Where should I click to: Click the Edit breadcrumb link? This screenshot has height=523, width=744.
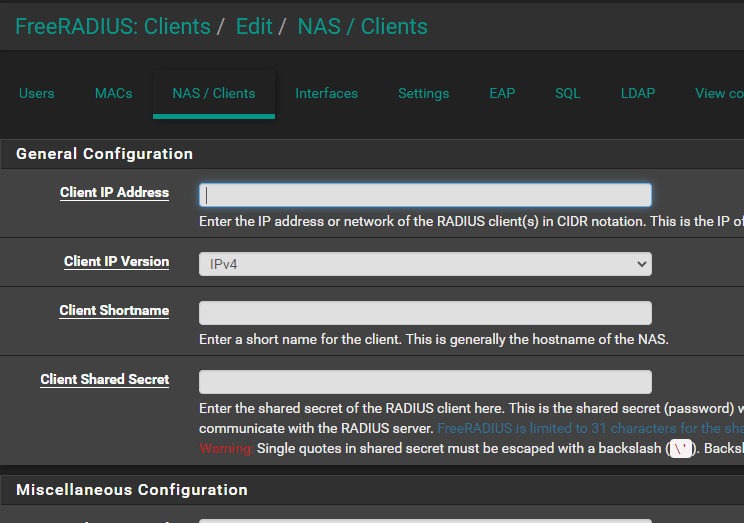(254, 27)
